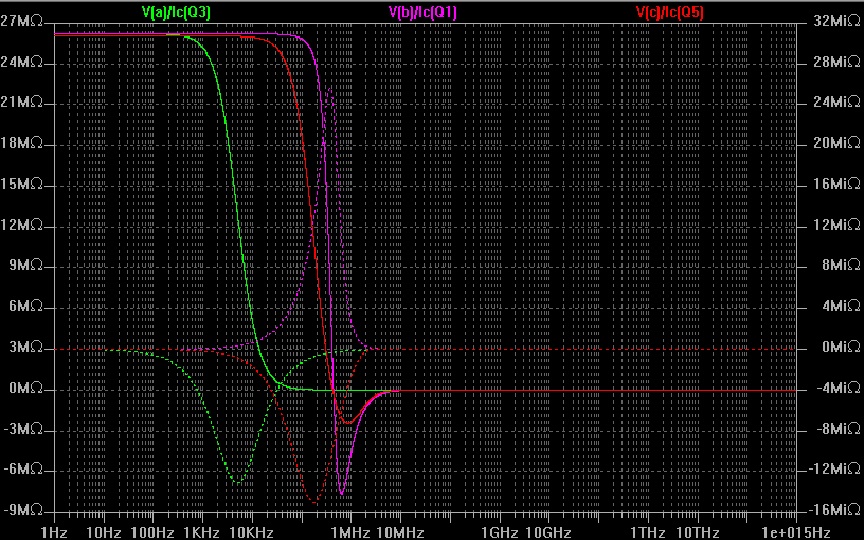The image size is (864, 540).
Task: Click the 0MΩ left axis label
Action: 25,388
